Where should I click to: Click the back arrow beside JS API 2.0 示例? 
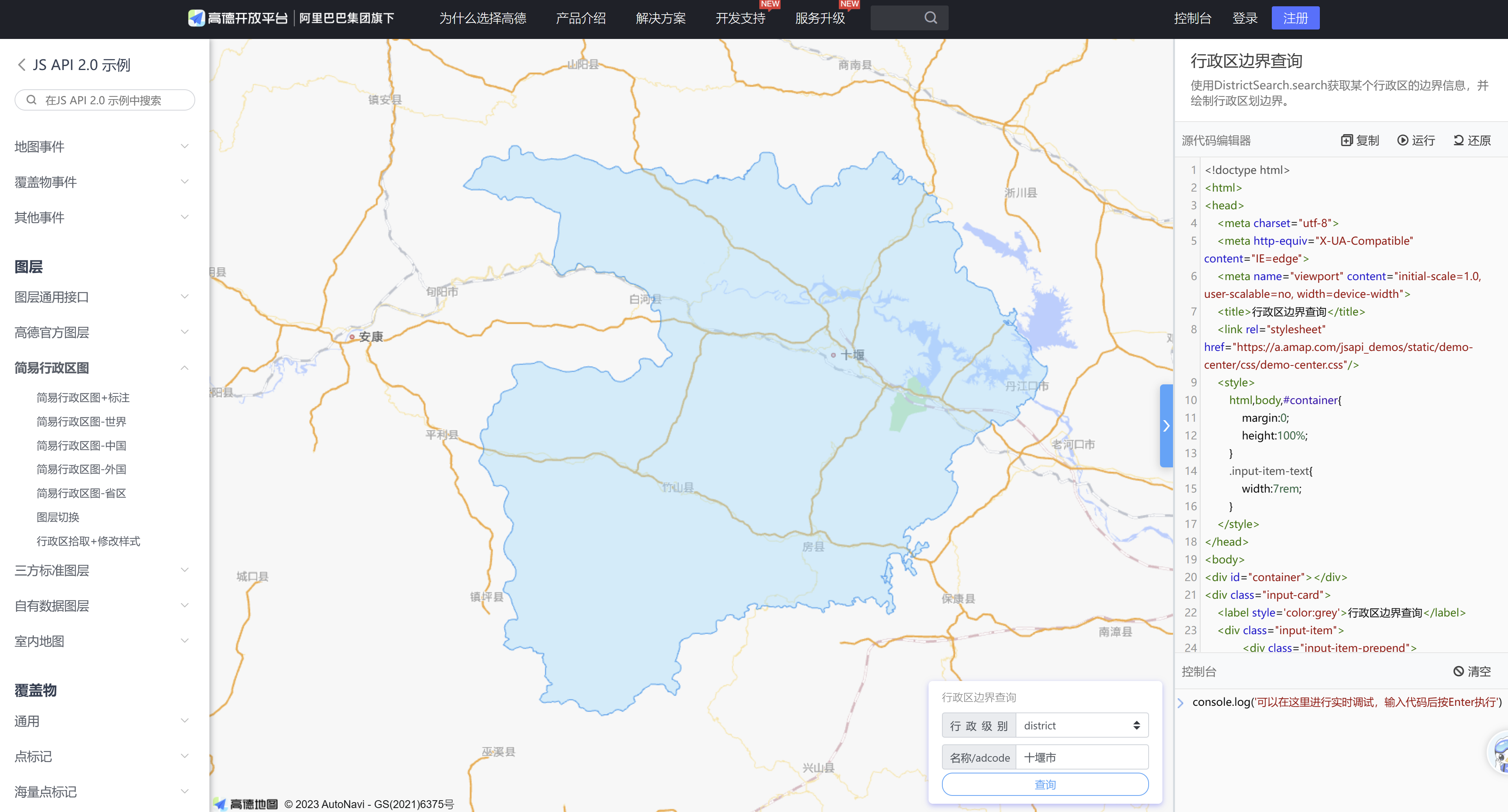22,65
